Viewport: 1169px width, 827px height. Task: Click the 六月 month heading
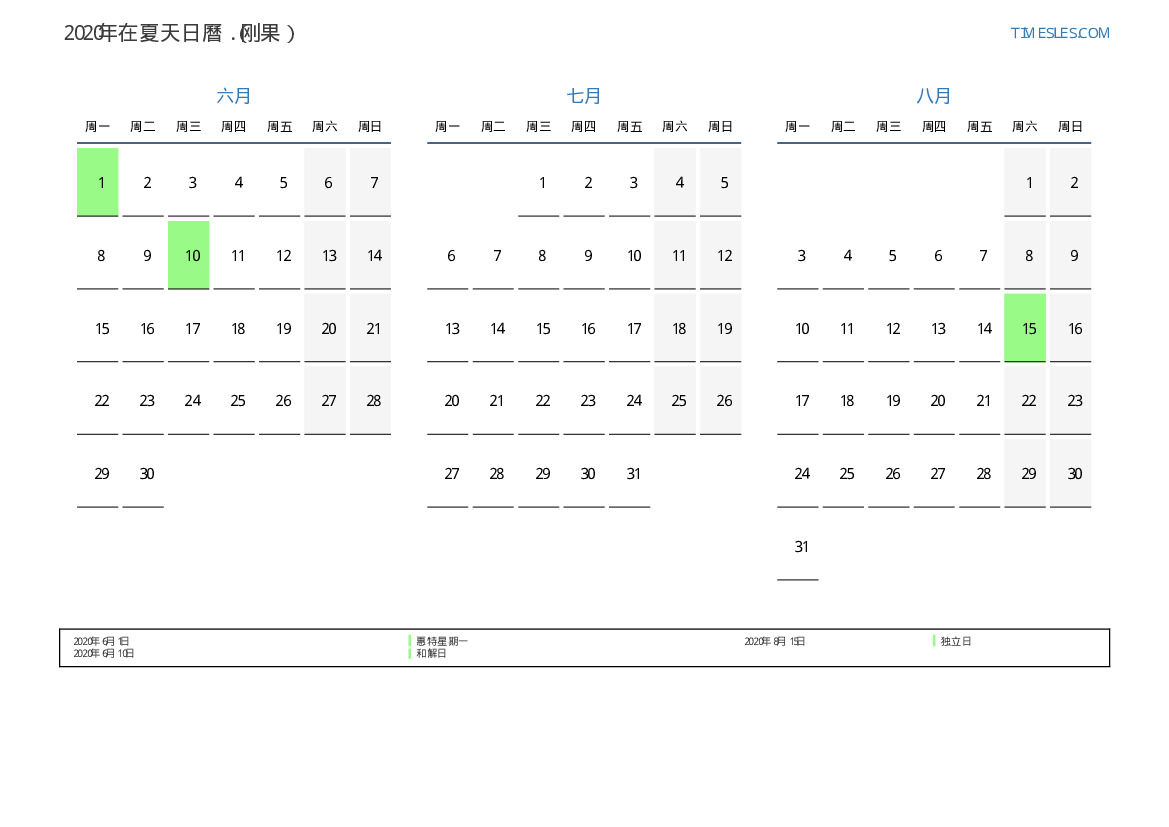(234, 96)
